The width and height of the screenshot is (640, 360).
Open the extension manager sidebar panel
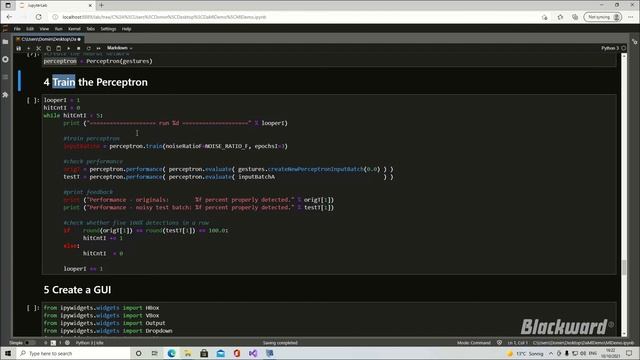(5, 95)
